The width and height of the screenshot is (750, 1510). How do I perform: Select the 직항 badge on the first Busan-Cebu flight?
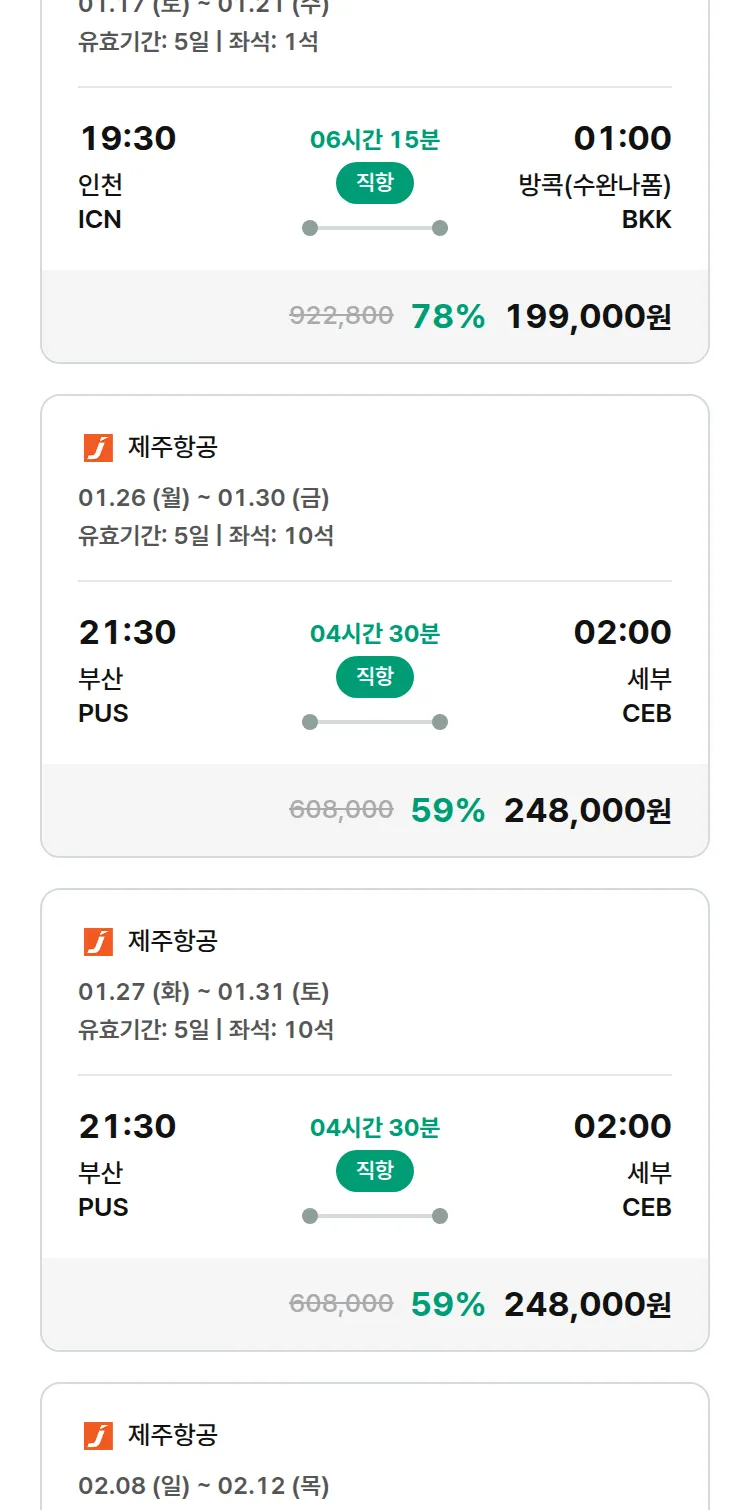coord(374,677)
